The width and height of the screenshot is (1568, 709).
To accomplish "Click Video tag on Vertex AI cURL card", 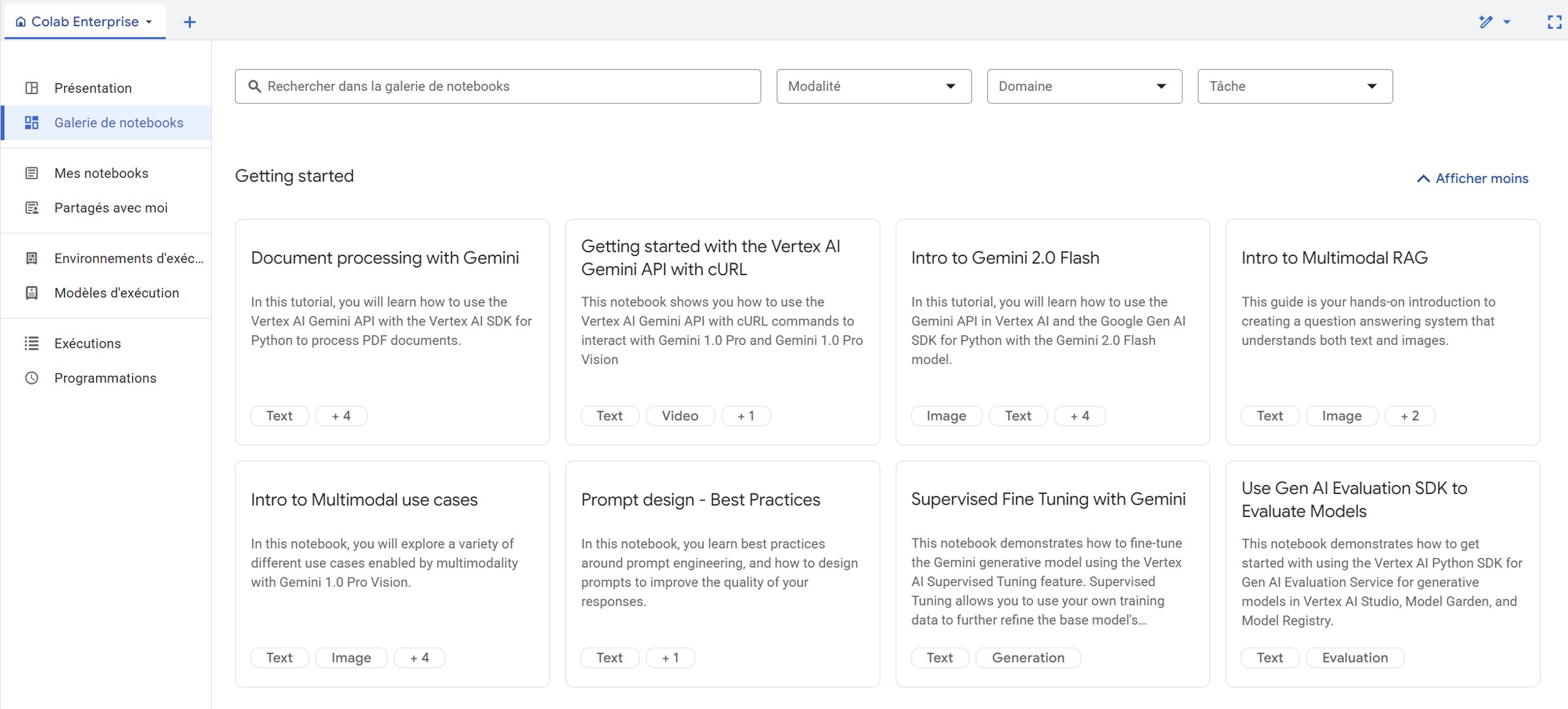I will [680, 416].
